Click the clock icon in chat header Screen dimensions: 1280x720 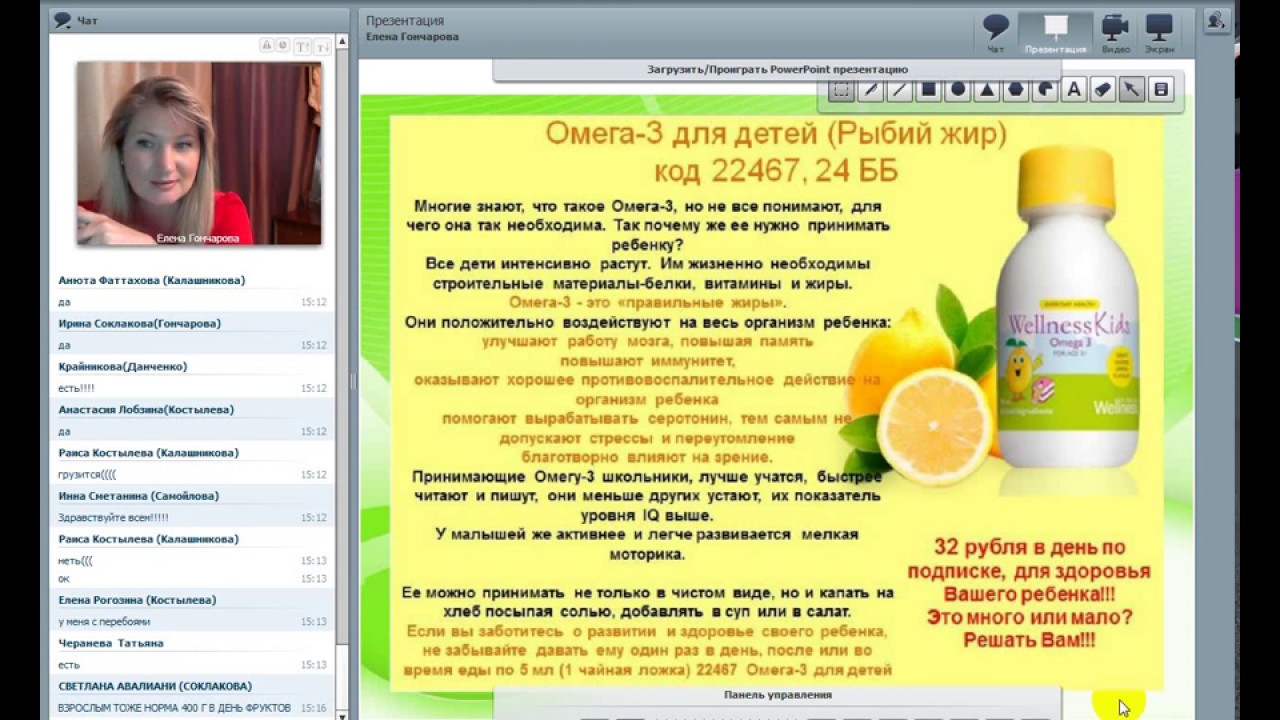point(283,46)
